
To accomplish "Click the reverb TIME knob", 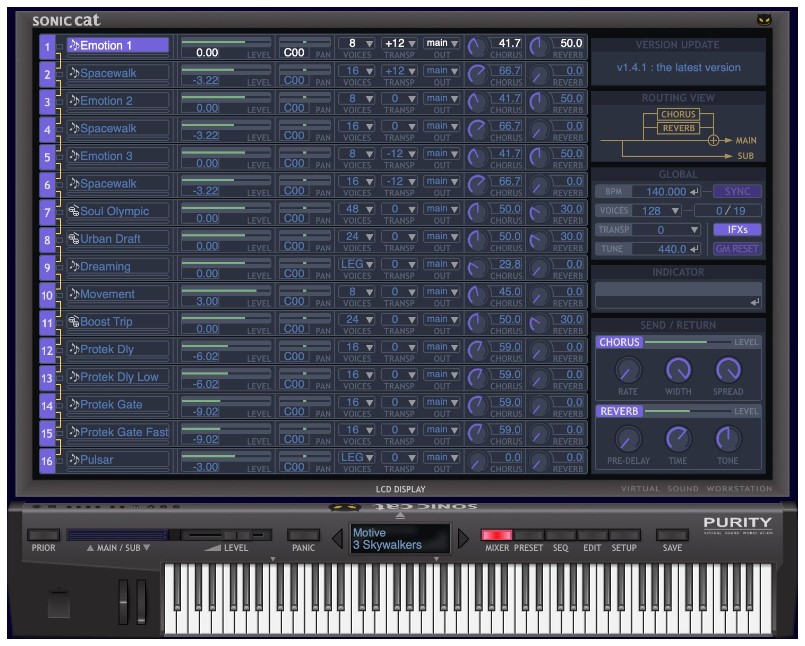I will point(678,439).
